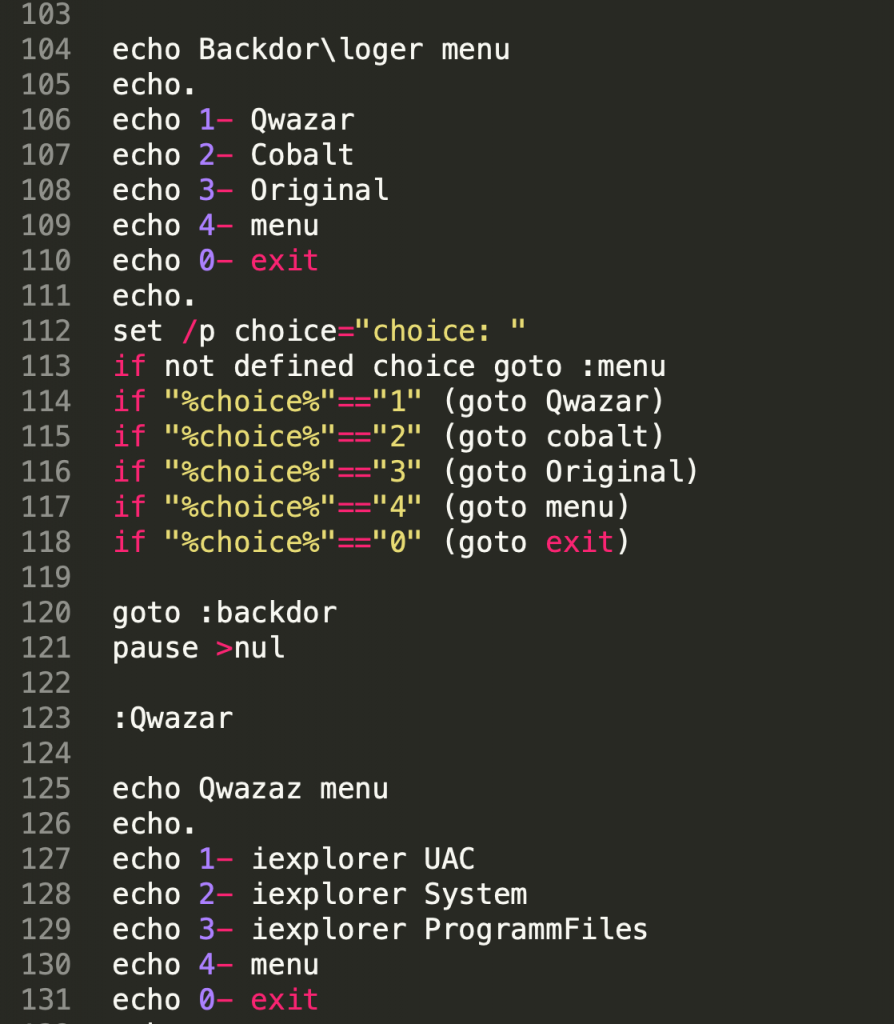Click the pink "exit" on line 118
This screenshot has height=1024, width=894.
[x=579, y=543]
